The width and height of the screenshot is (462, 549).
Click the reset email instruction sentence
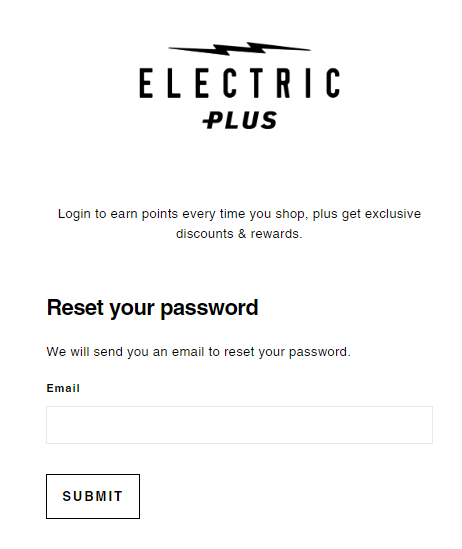198,352
